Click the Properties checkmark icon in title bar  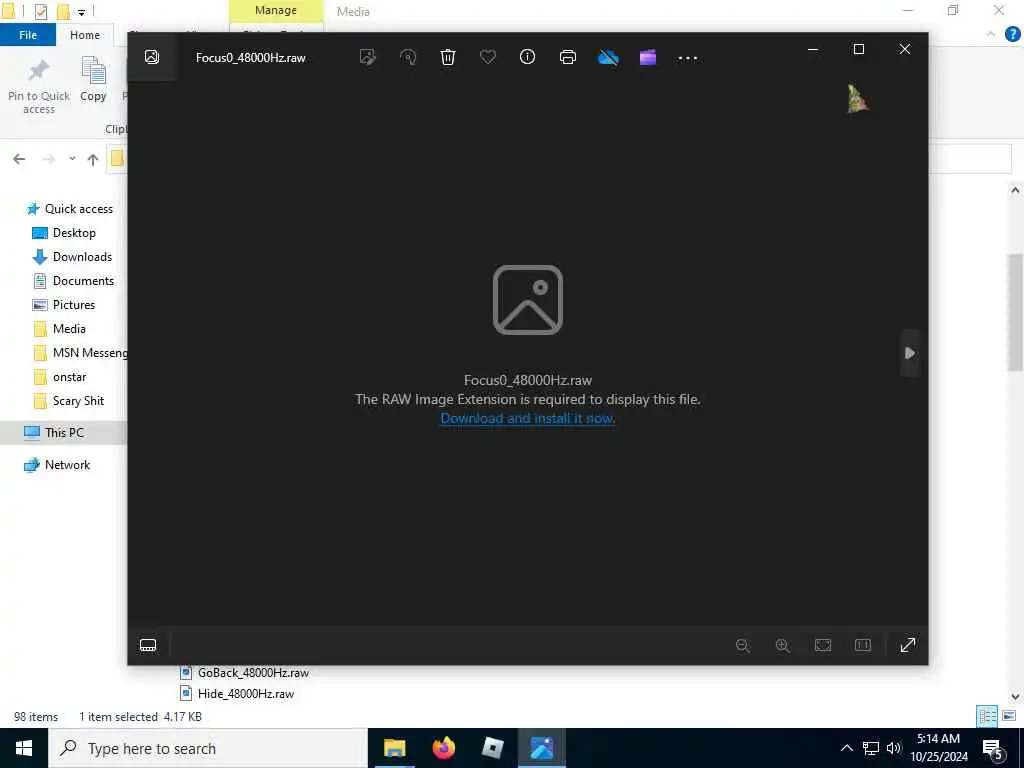[40, 11]
